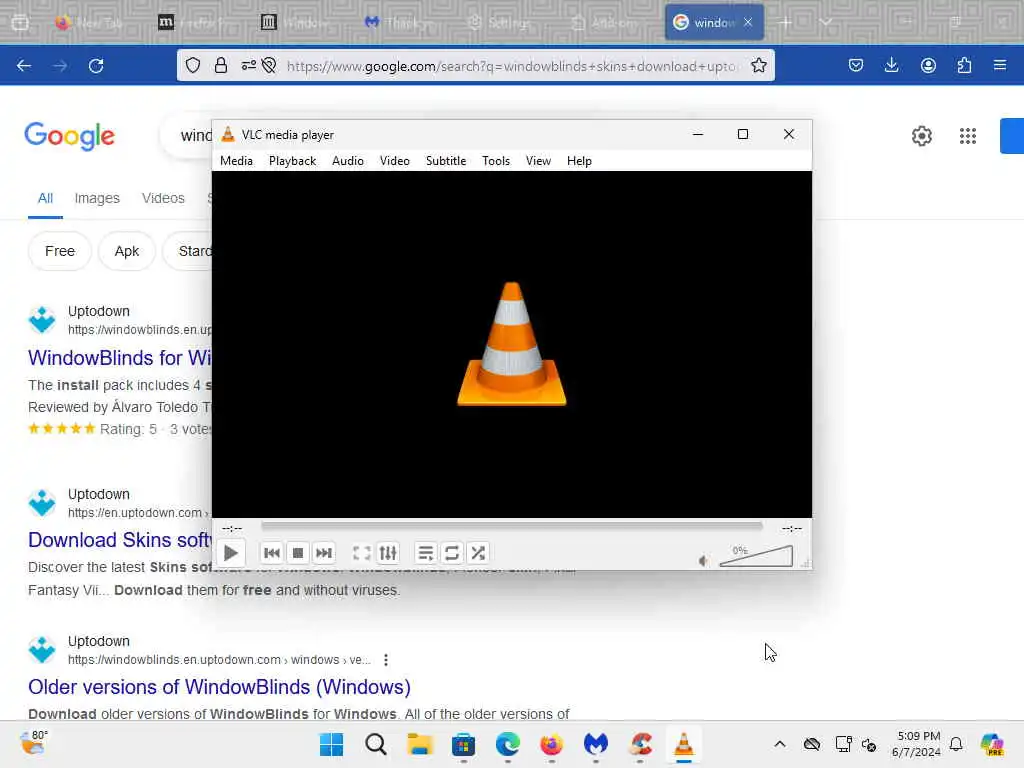
Task: Click the Firefox tracking protection shield
Action: 193,65
